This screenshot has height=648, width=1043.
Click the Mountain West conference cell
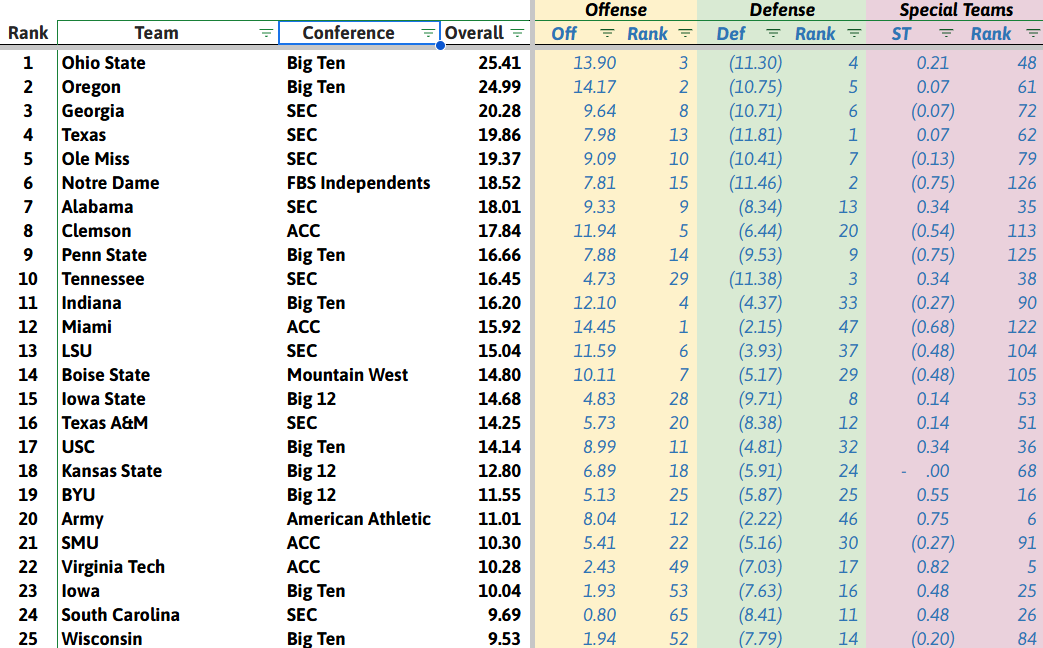(347, 375)
